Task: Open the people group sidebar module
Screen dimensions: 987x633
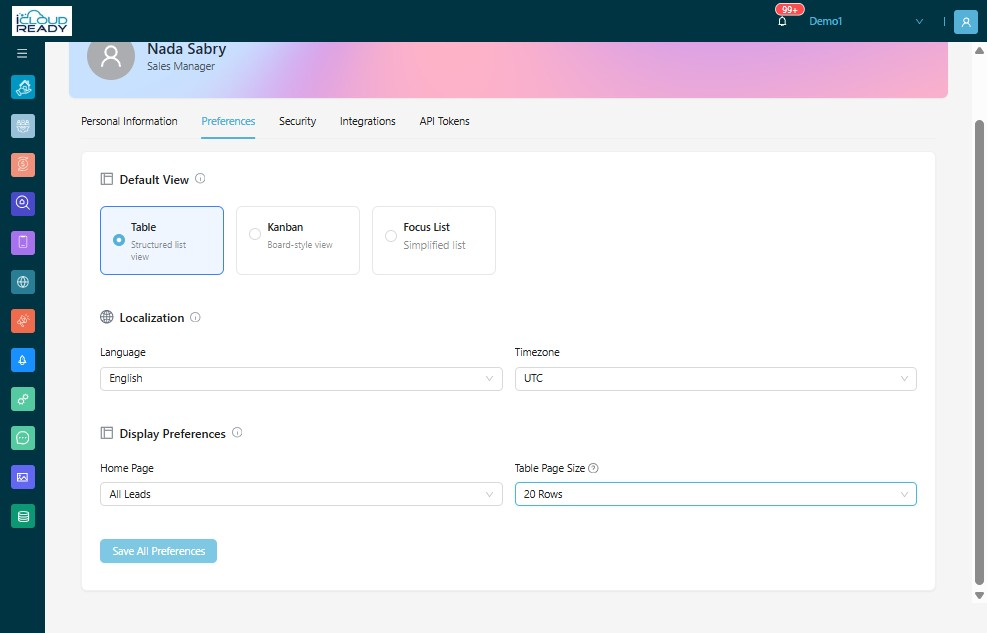Action: (23, 126)
